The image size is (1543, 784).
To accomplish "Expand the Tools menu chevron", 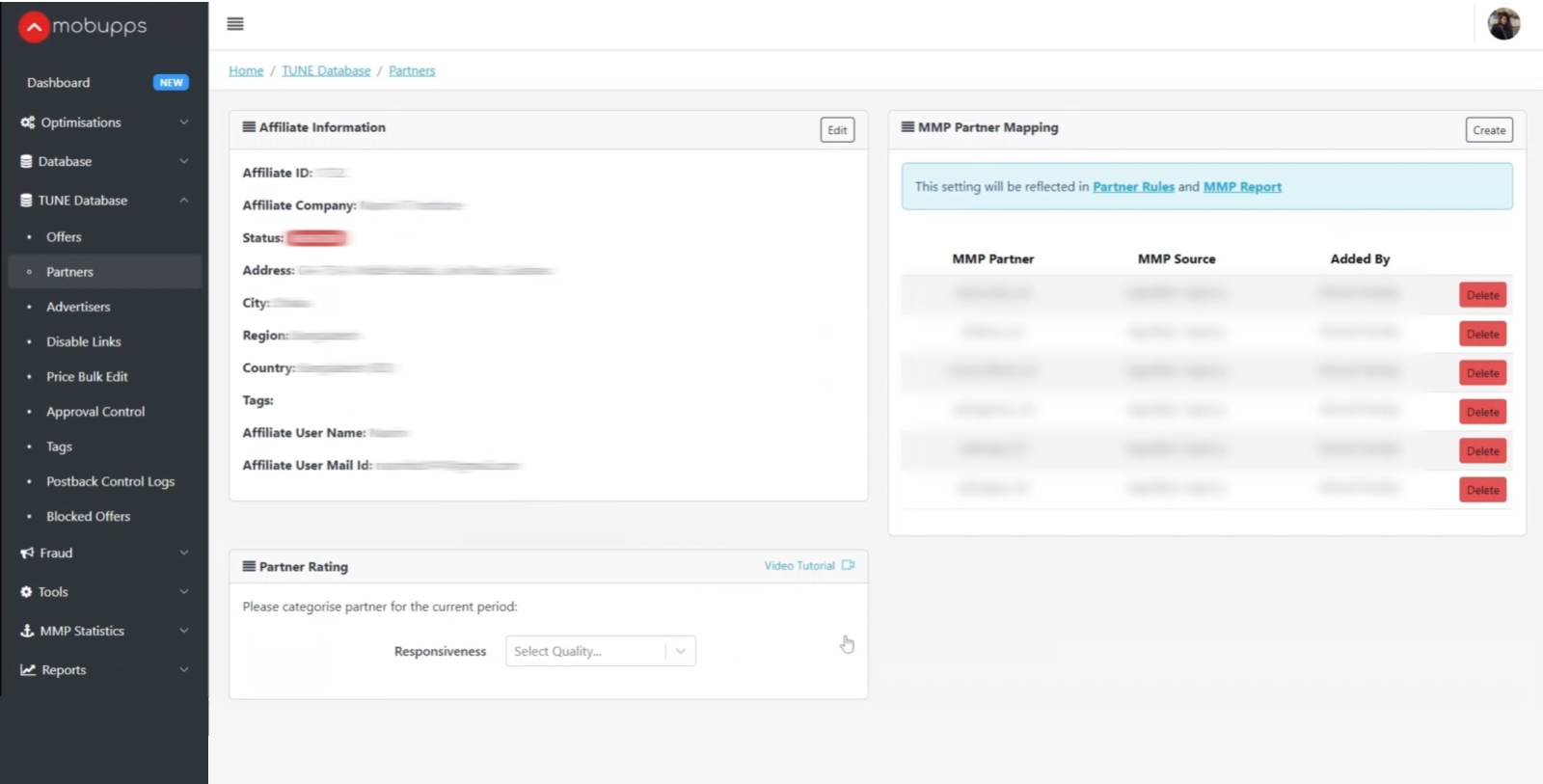I will tap(184, 592).
